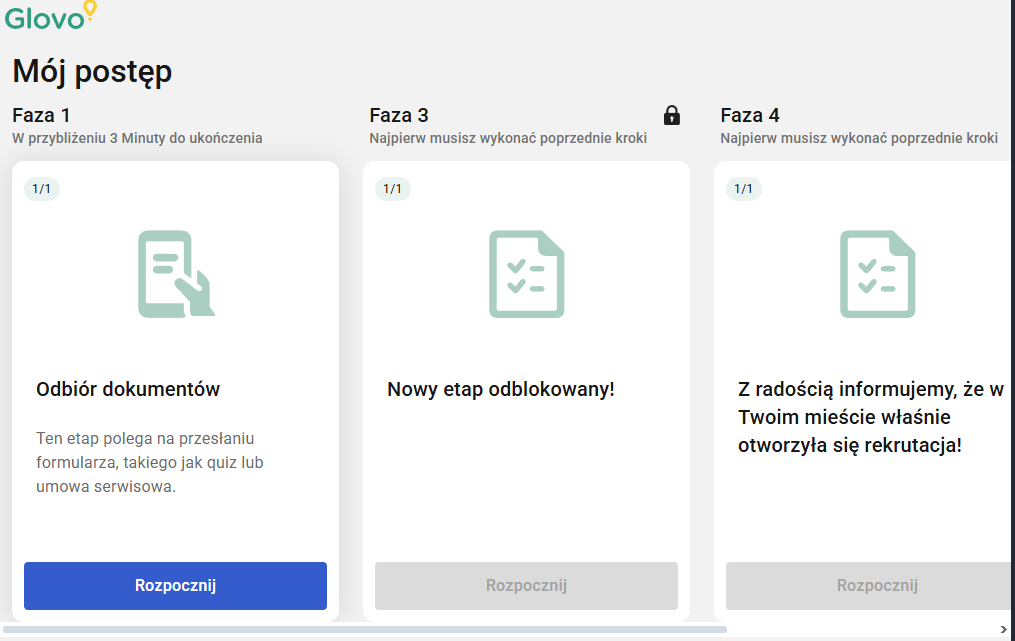Image resolution: width=1015 pixels, height=641 pixels.
Task: Click the 1/1 badge in Faza 1 card
Action: click(42, 189)
